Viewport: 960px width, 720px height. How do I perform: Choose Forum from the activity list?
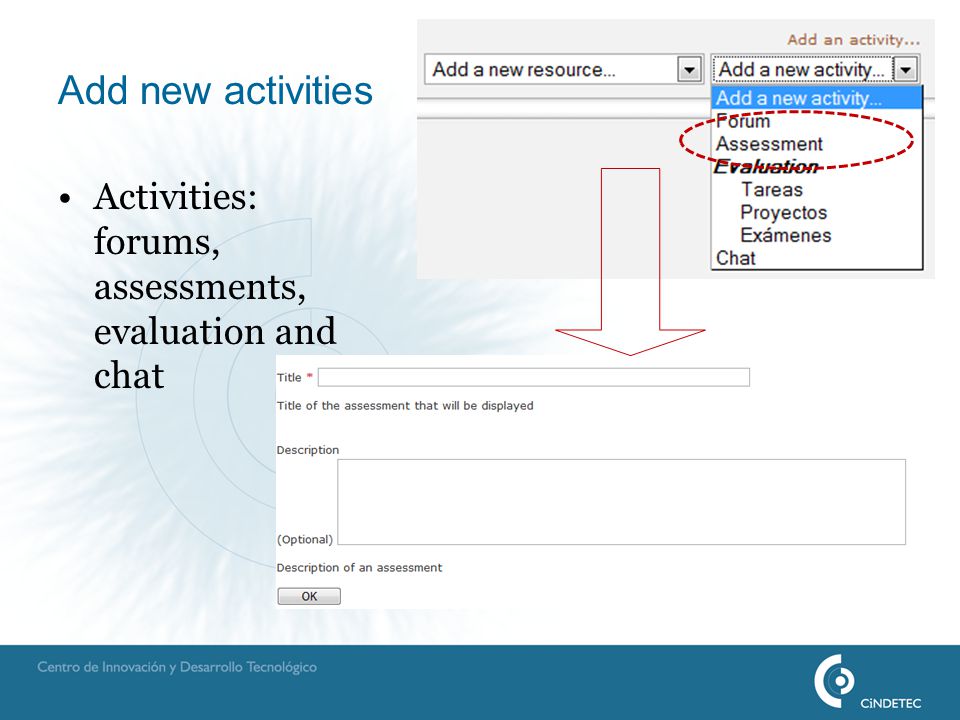coord(743,121)
